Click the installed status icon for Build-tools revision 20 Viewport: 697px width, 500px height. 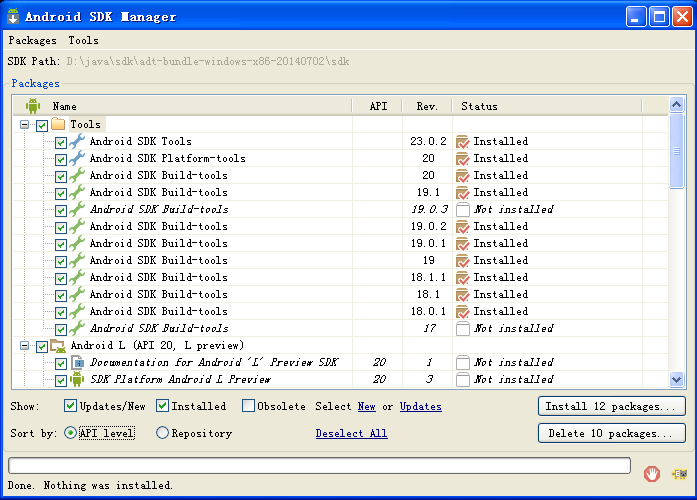point(463,176)
